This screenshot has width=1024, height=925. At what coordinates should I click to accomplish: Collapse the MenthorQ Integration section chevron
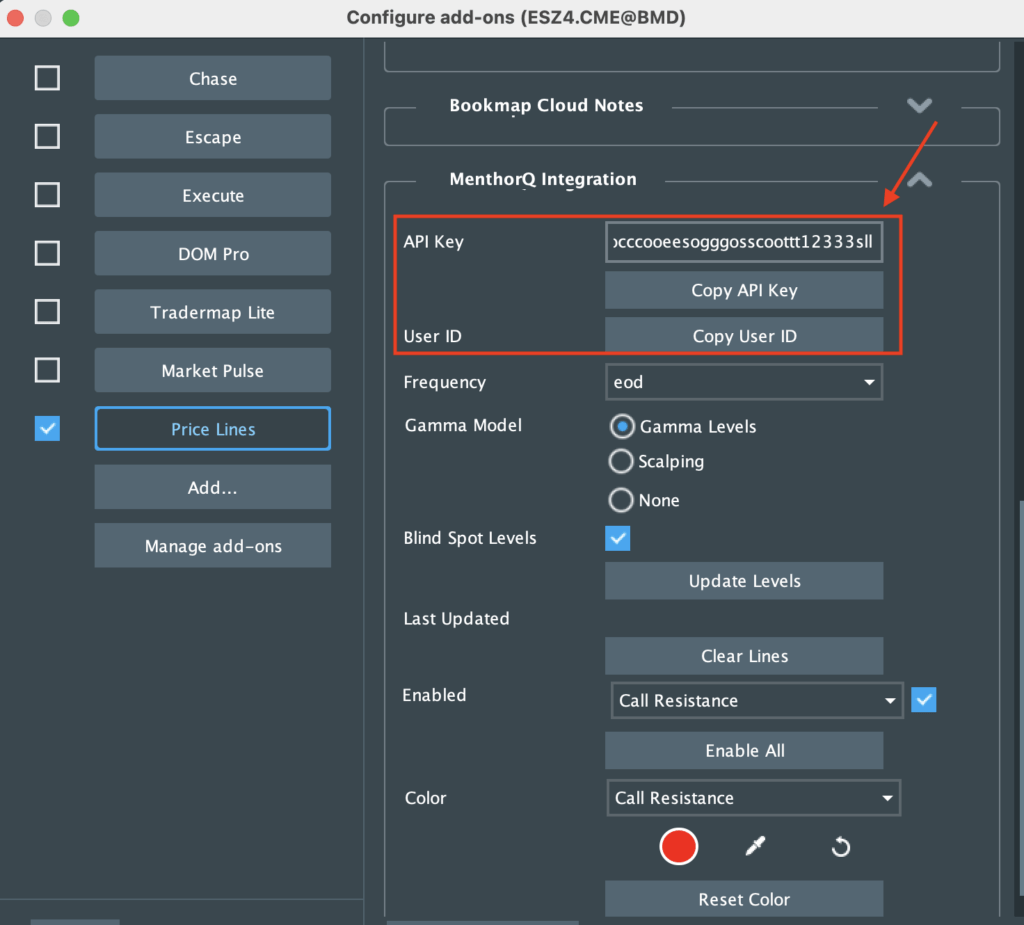[918, 180]
